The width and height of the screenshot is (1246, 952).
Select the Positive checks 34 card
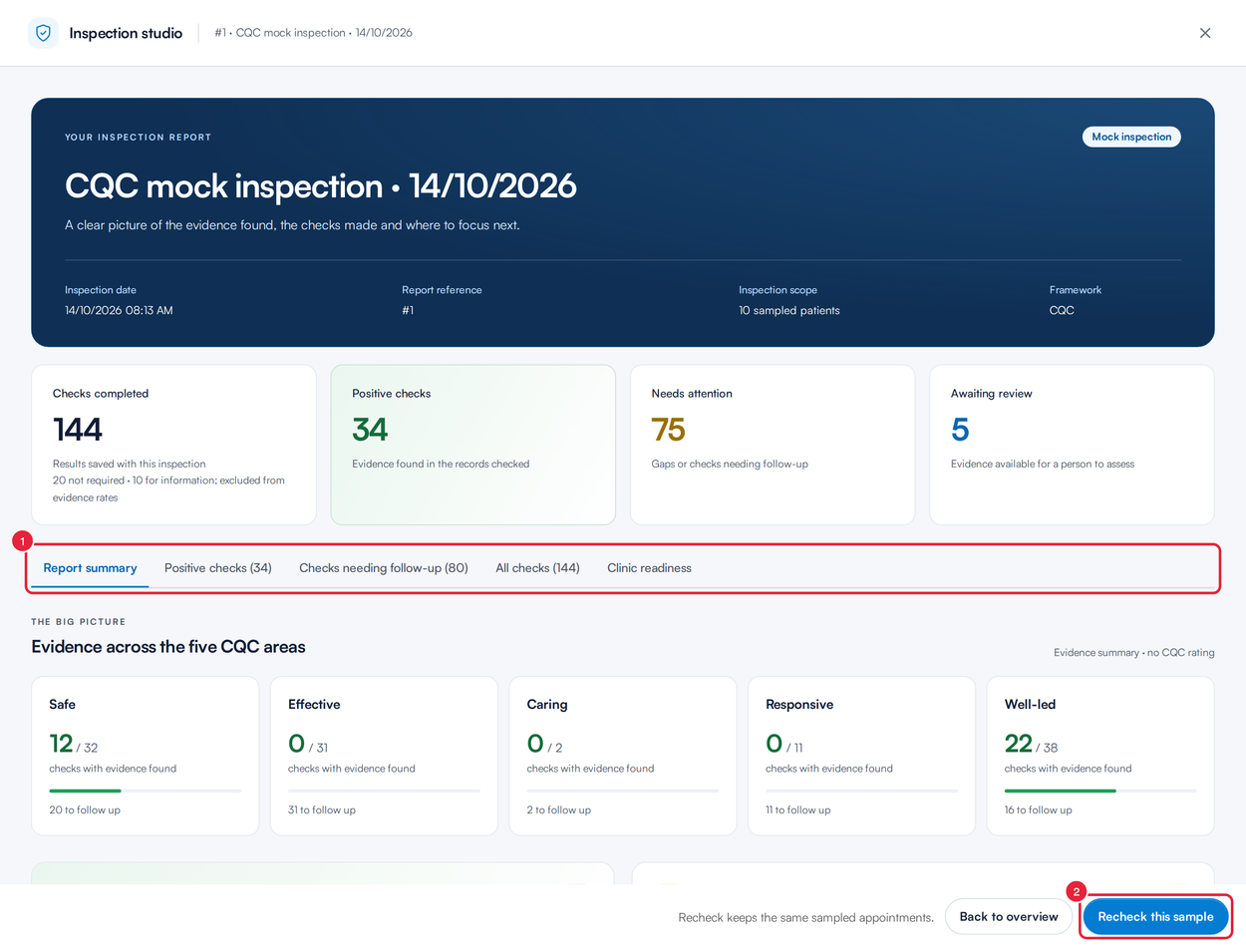tap(473, 445)
